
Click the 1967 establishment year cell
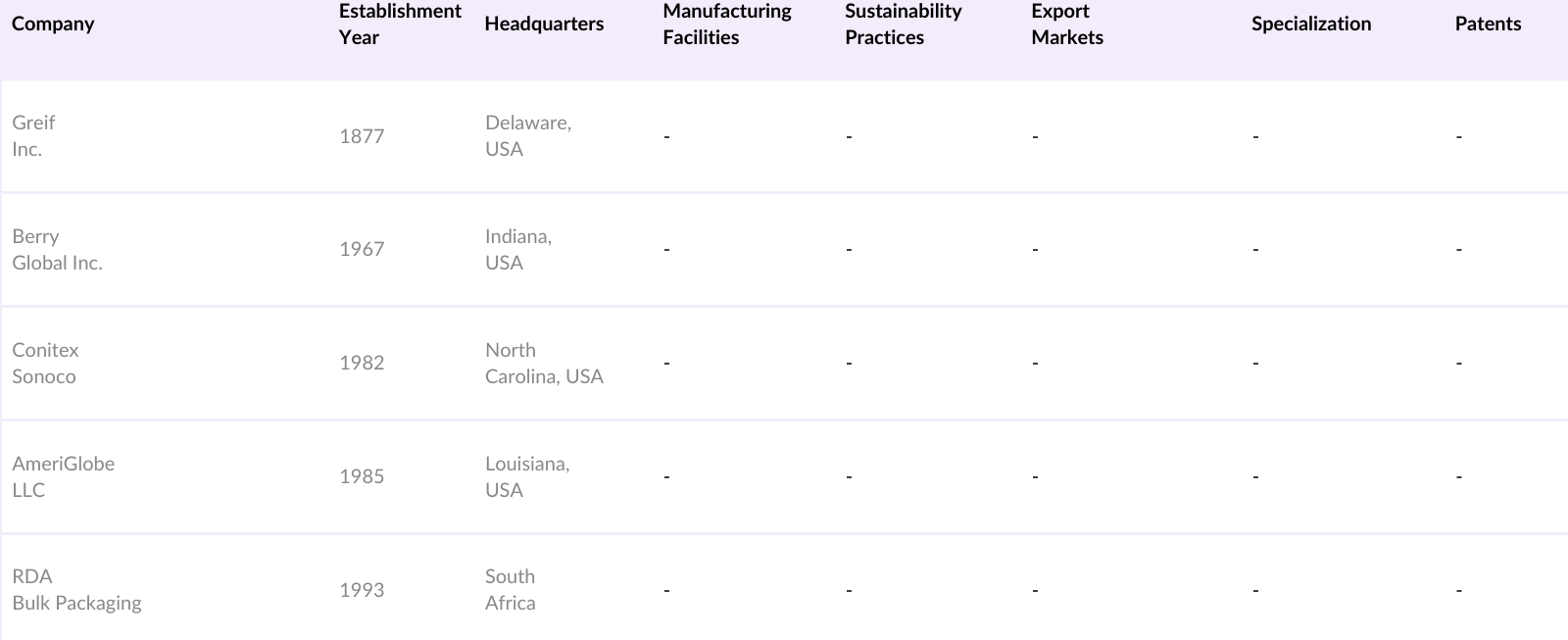point(362,249)
